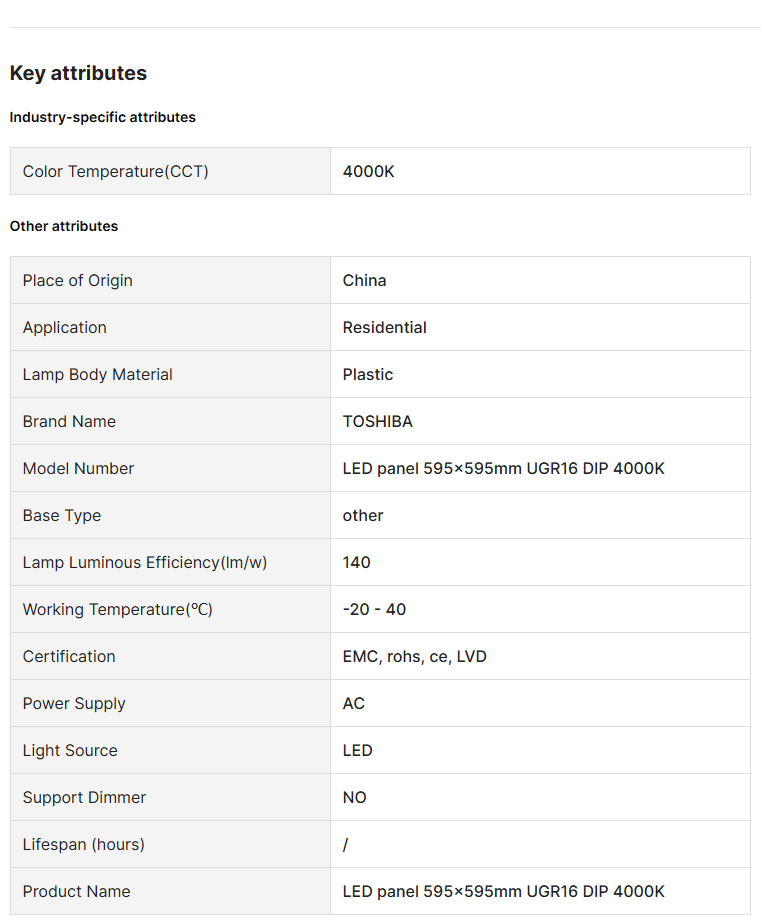Click the Plastic material value
761x922 pixels.
(x=368, y=374)
